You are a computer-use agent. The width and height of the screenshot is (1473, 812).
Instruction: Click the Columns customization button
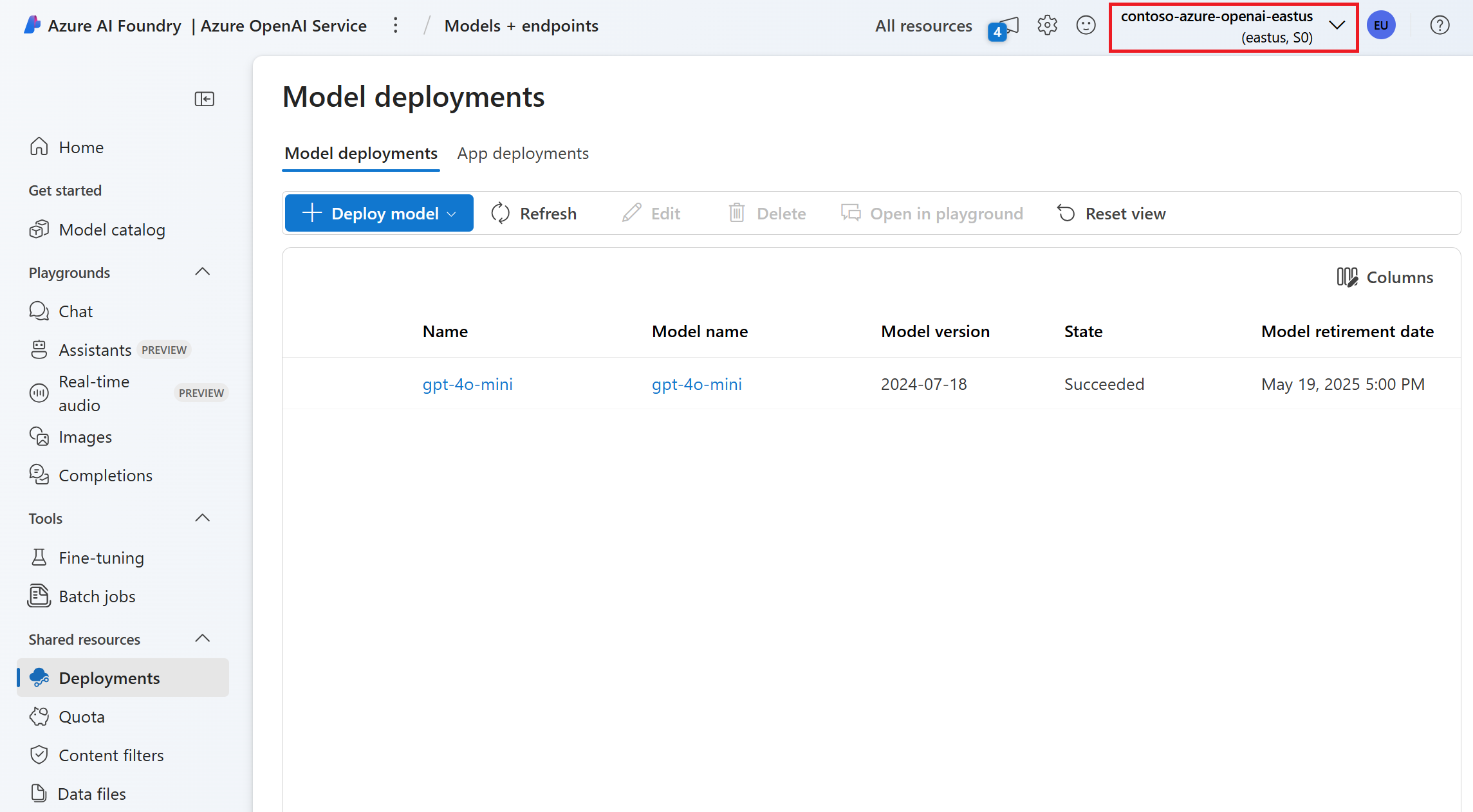pyautogui.click(x=1385, y=277)
